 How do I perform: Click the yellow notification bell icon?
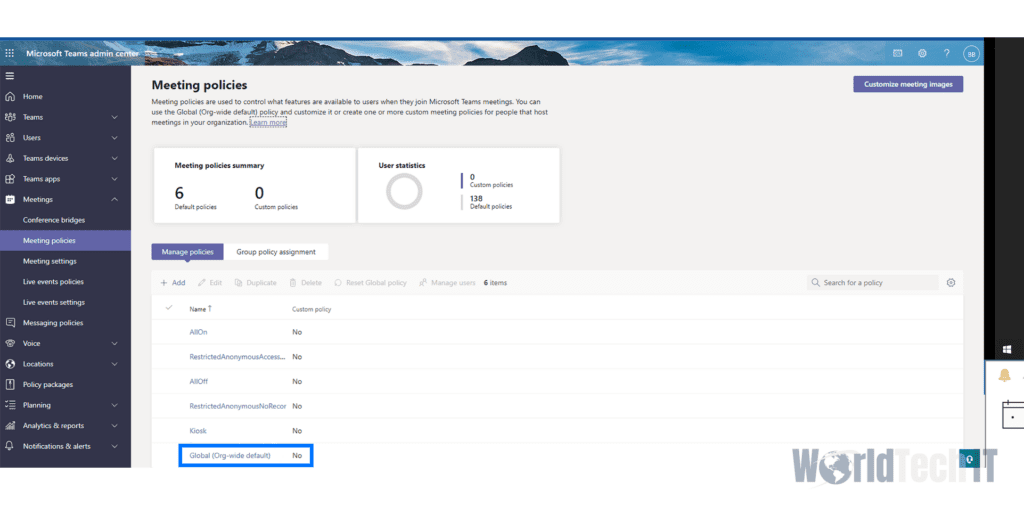(1004, 376)
